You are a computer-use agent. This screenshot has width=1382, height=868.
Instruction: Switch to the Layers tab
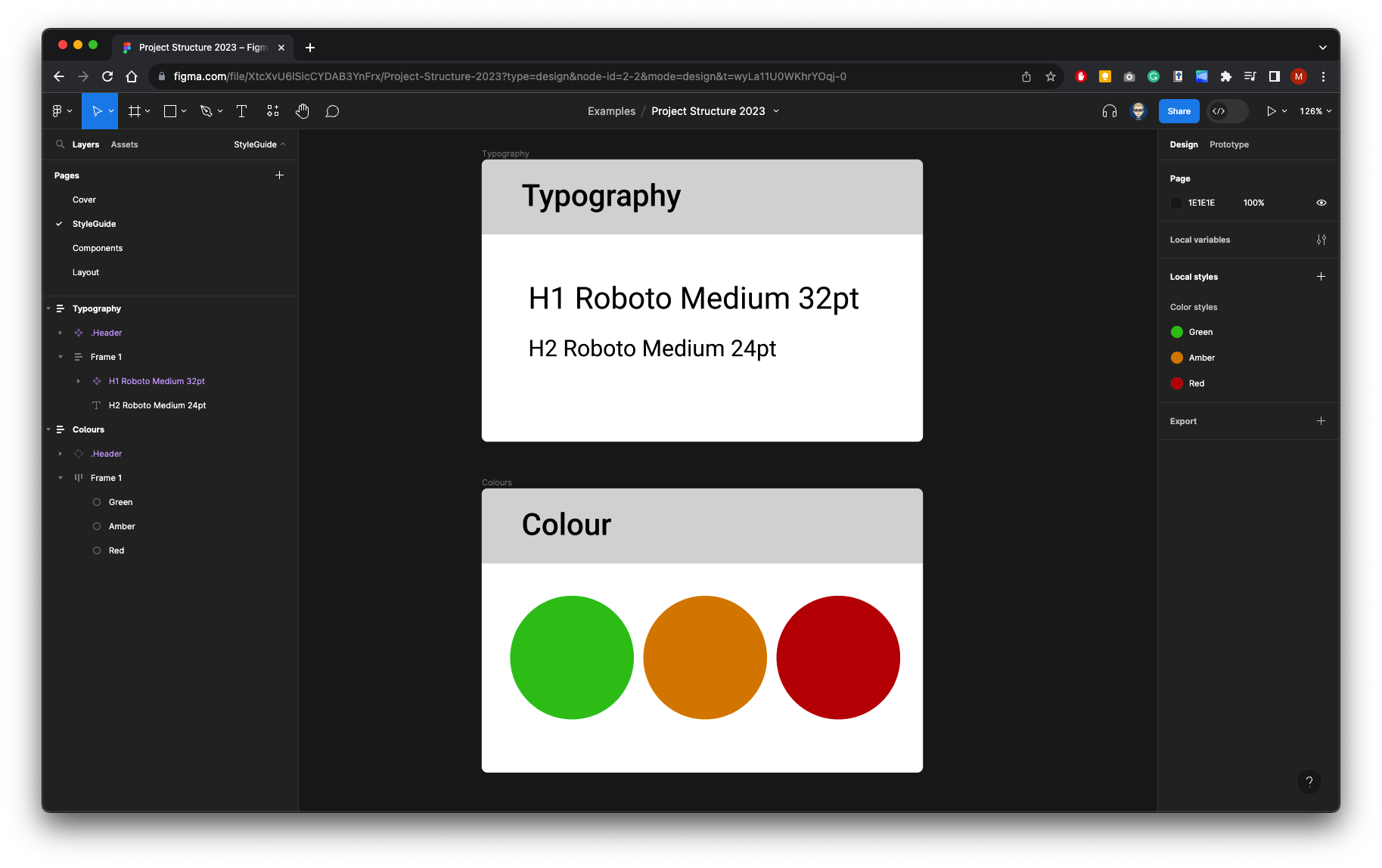85,144
